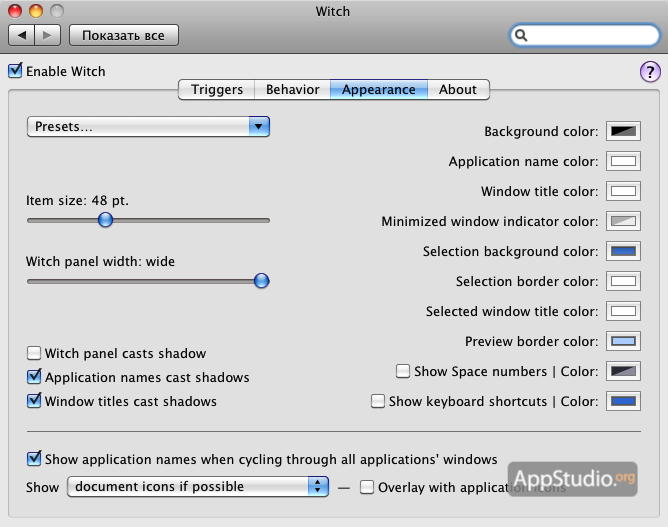
Task: Enable Show Space numbers checkbox
Action: [x=403, y=371]
